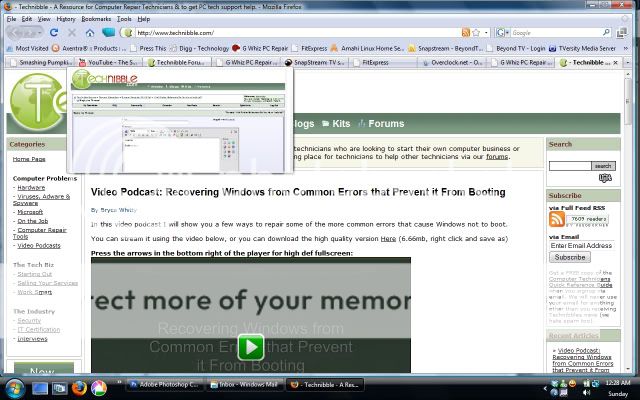Open the History menu
Image resolution: width=640 pixels, height=400 pixels.
[x=66, y=19]
